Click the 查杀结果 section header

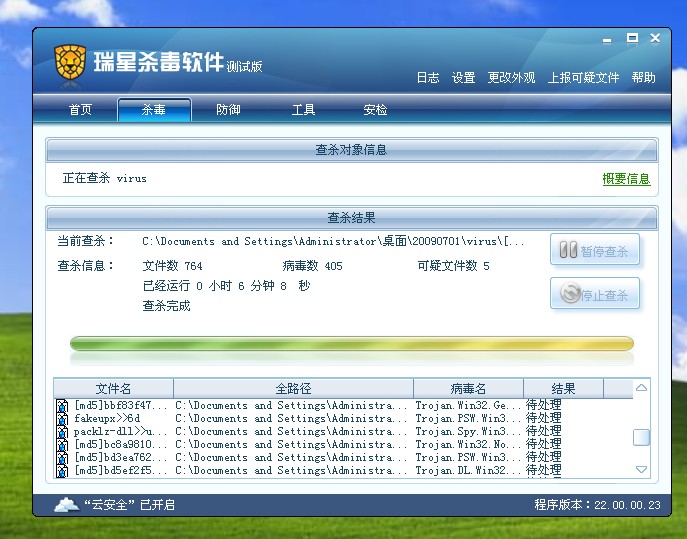(x=352, y=218)
